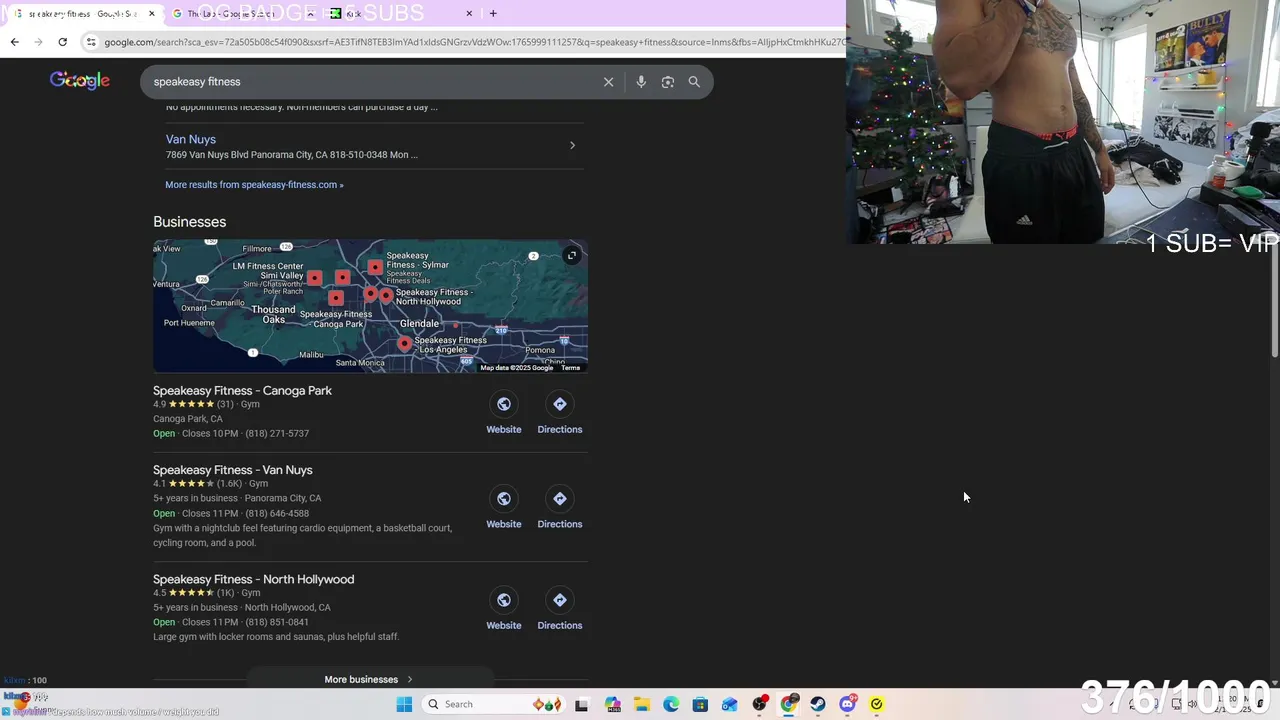1280x720 pixels.
Task: Open More results from speakeasy-fitness.com
Action: click(x=254, y=184)
